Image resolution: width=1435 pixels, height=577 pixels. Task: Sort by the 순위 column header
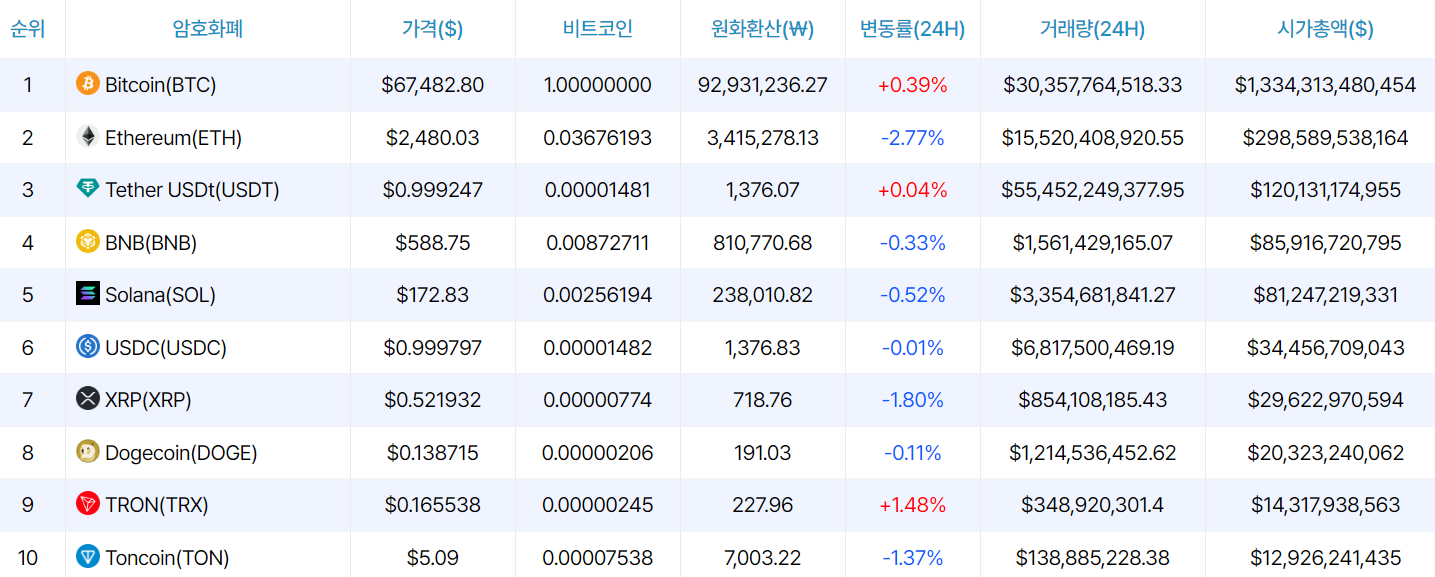[27, 29]
